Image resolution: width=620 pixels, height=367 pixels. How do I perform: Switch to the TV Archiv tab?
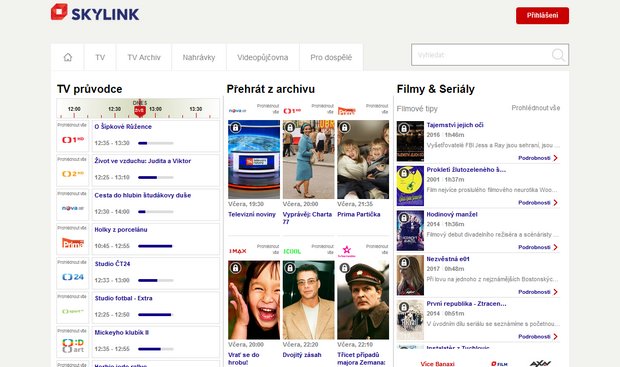[x=144, y=57]
